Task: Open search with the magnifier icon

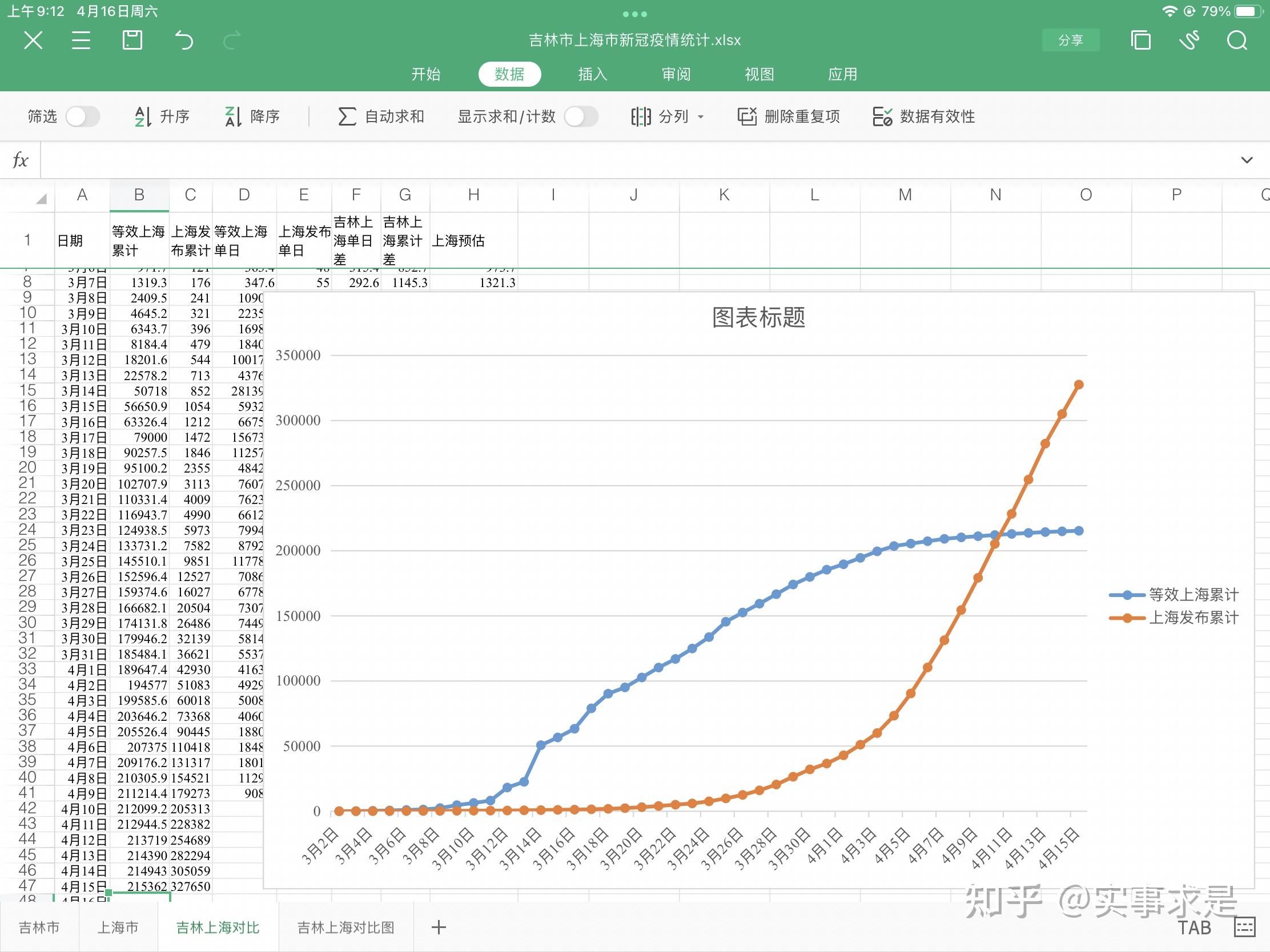Action: pyautogui.click(x=1237, y=40)
